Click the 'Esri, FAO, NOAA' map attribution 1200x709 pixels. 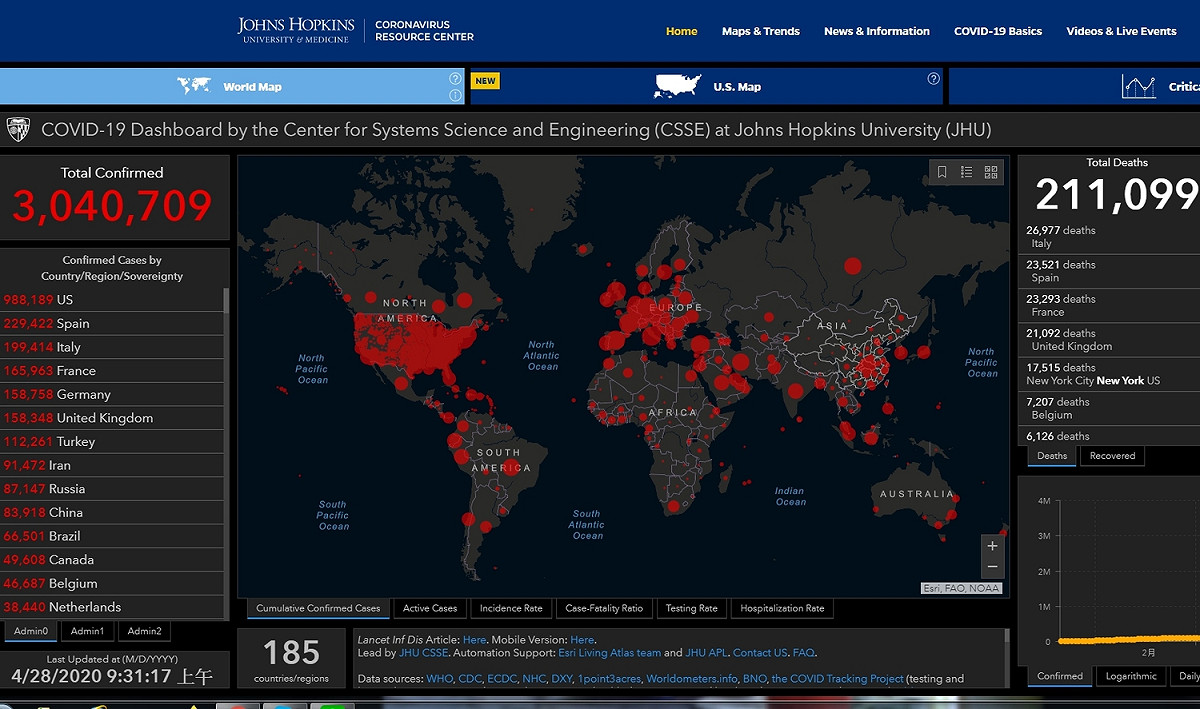[x=961, y=588]
